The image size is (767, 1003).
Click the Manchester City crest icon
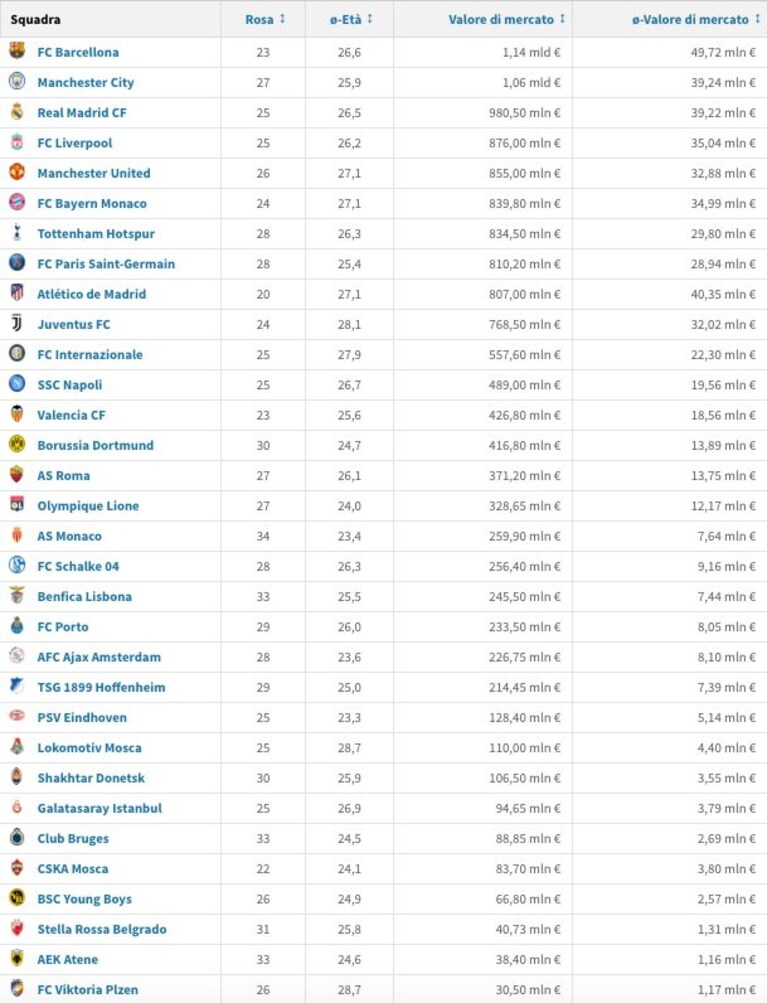click(17, 81)
